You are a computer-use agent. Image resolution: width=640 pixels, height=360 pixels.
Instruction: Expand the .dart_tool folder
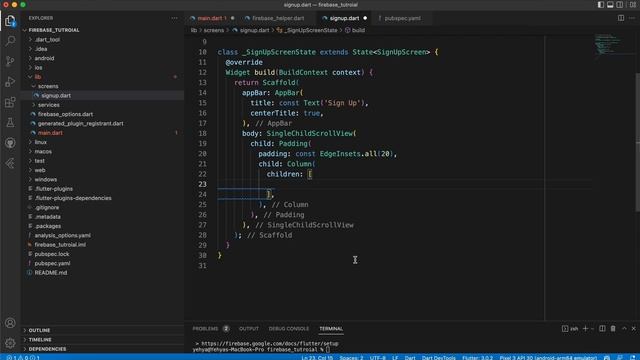tap(102, 40)
